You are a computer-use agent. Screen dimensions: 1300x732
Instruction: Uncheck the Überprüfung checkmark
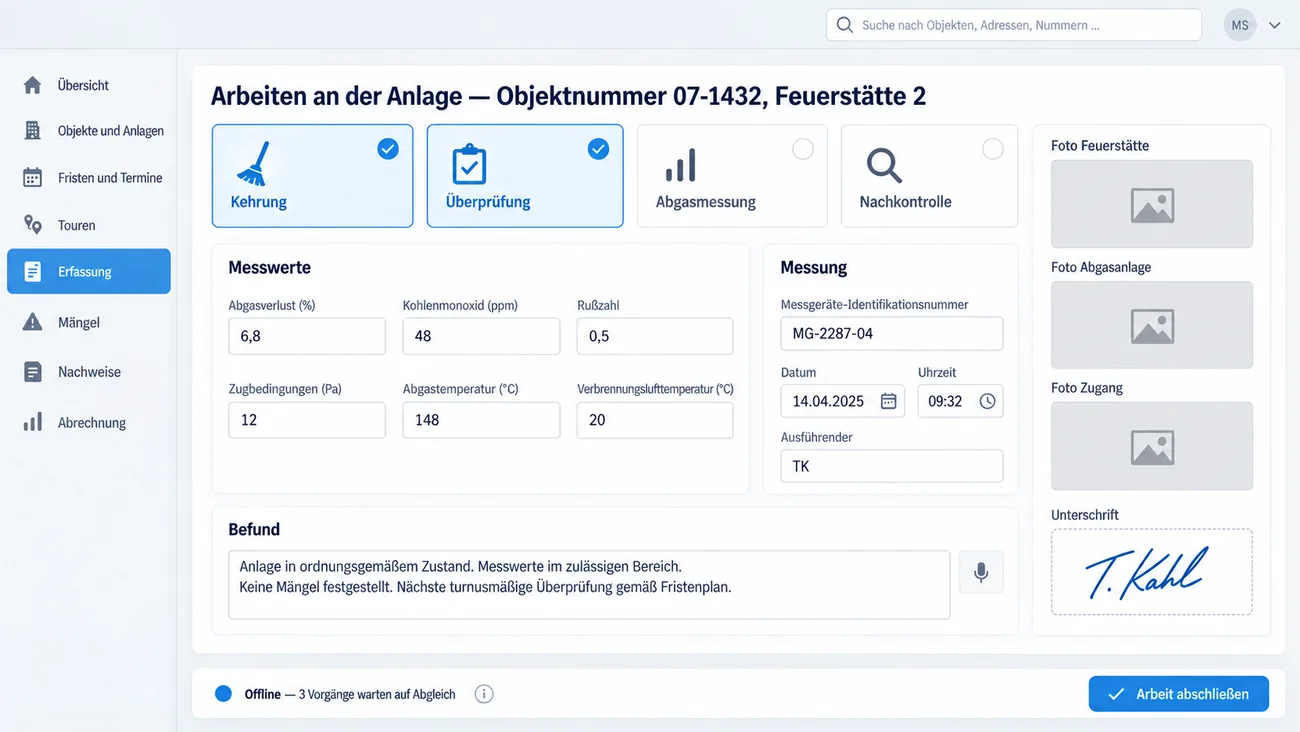pos(598,149)
